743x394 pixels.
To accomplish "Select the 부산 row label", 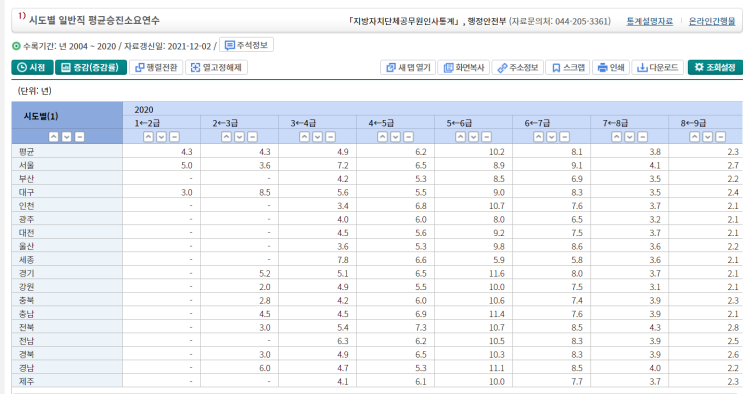I will 27,179.
